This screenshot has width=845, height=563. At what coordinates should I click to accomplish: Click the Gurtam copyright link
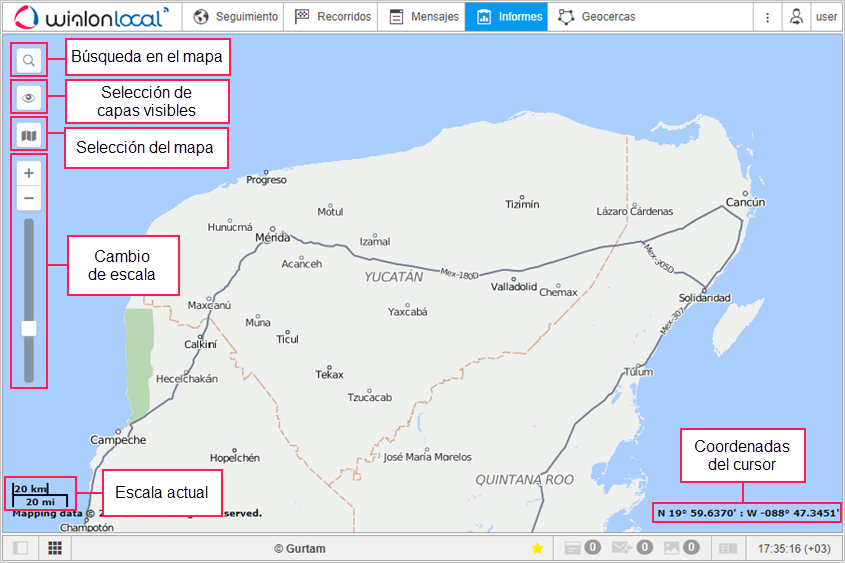coord(300,548)
